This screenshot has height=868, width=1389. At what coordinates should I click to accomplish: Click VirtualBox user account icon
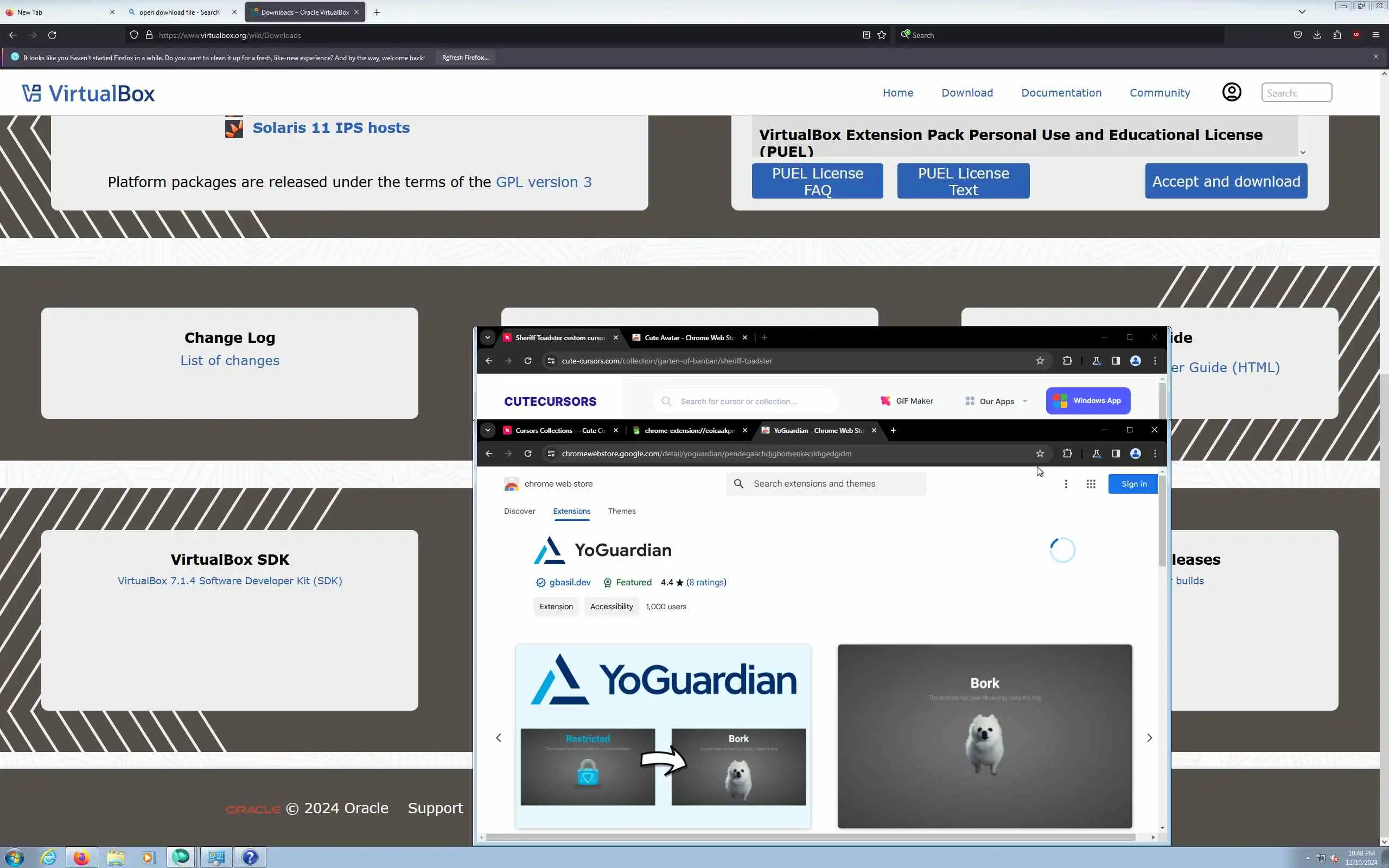click(x=1231, y=92)
